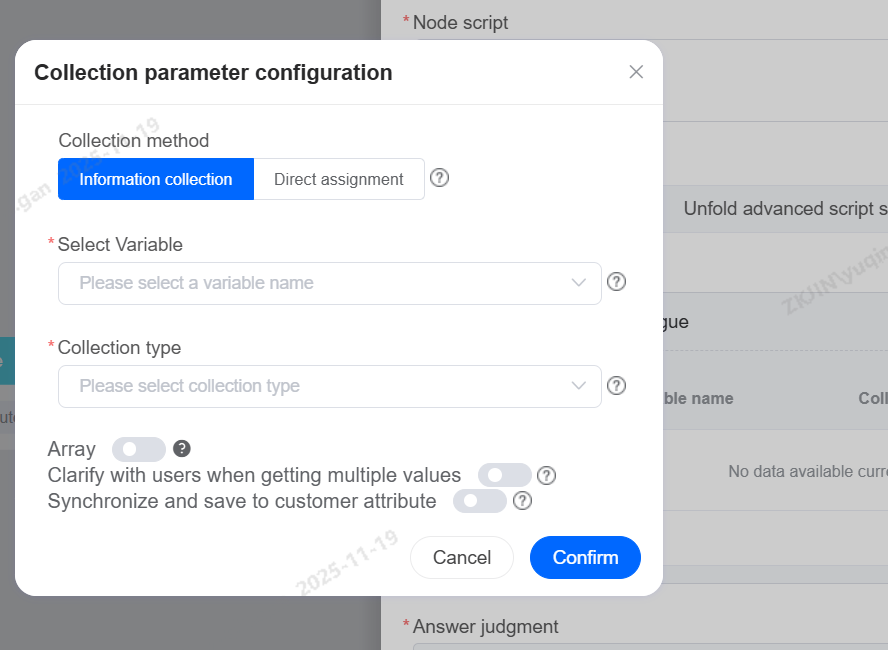Select the Information collection method tab
This screenshot has width=888, height=650.
[156, 179]
